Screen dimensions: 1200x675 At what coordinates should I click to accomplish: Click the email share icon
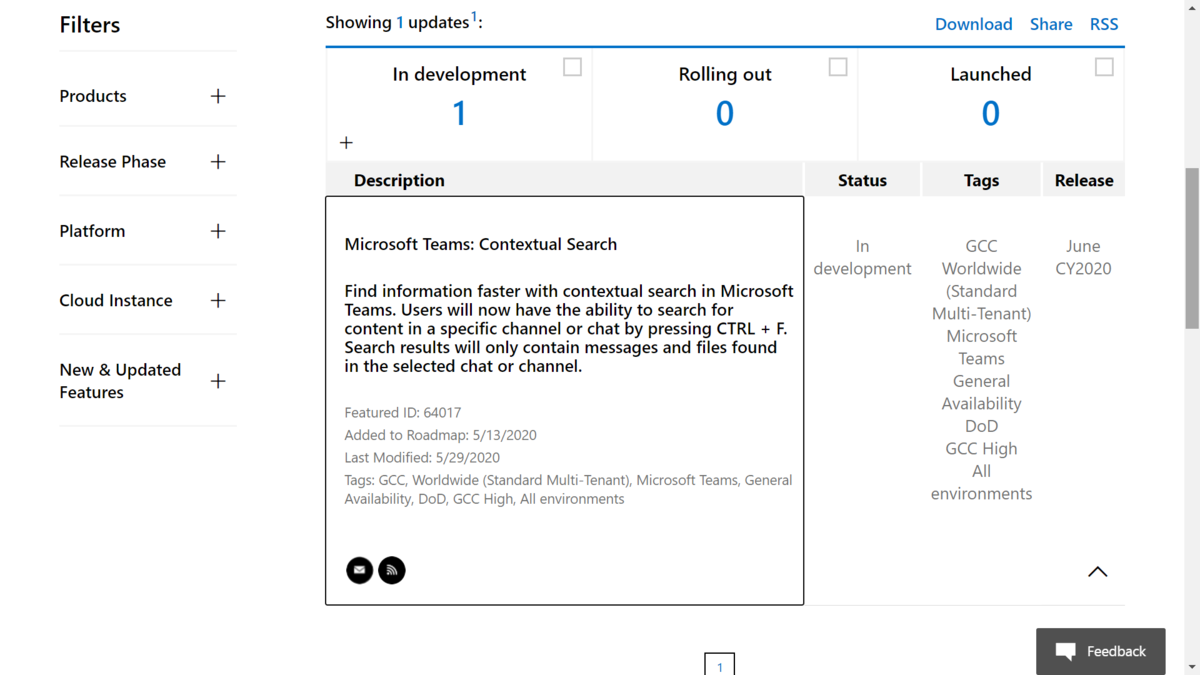pyautogui.click(x=359, y=570)
